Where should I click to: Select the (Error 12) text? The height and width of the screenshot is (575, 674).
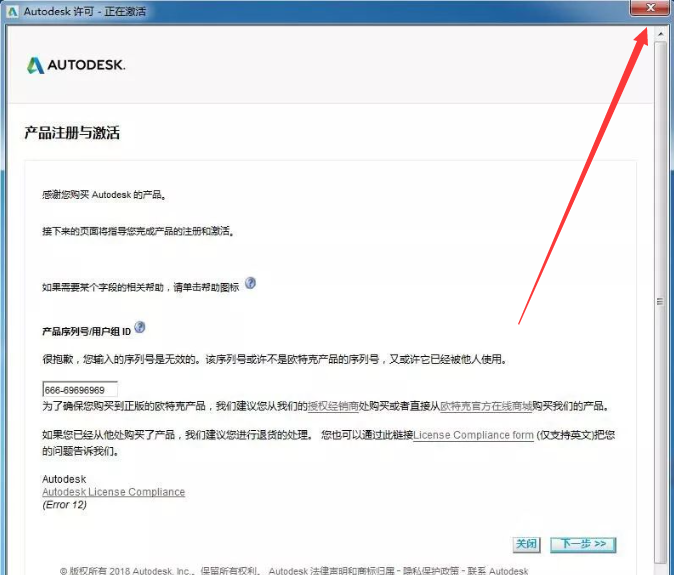click(x=64, y=505)
